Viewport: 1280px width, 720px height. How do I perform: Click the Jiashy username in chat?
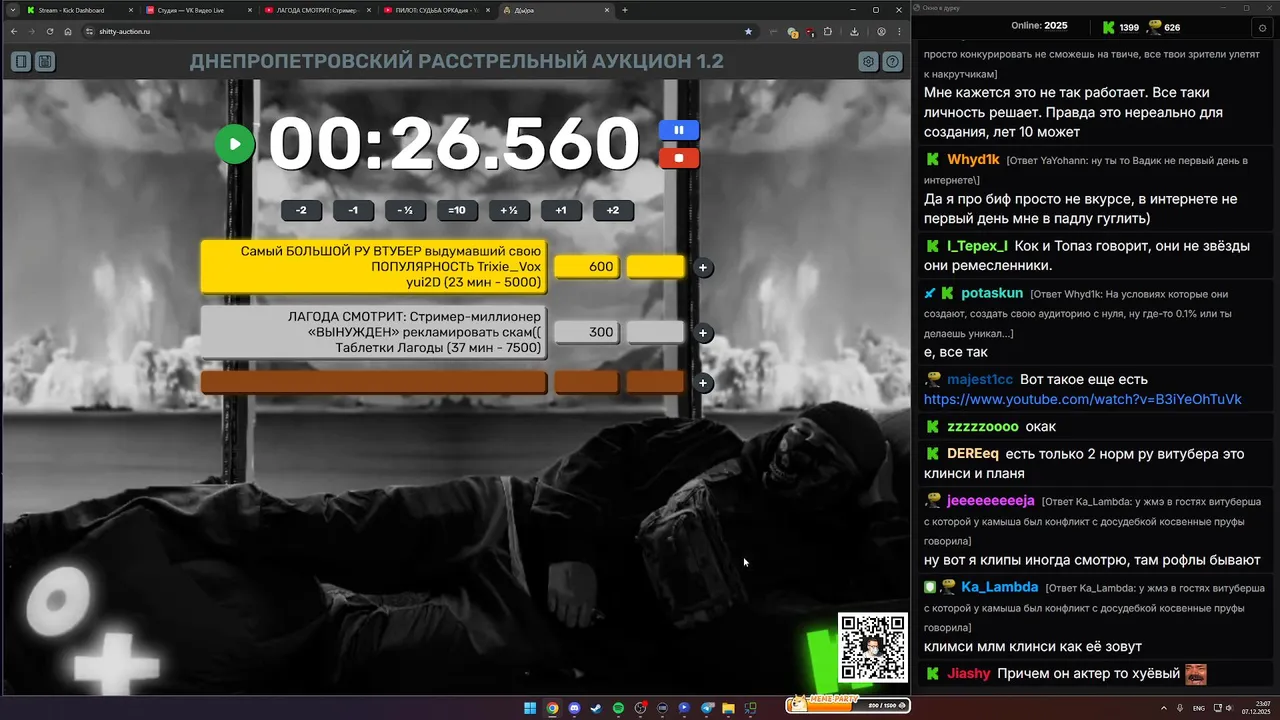point(968,674)
